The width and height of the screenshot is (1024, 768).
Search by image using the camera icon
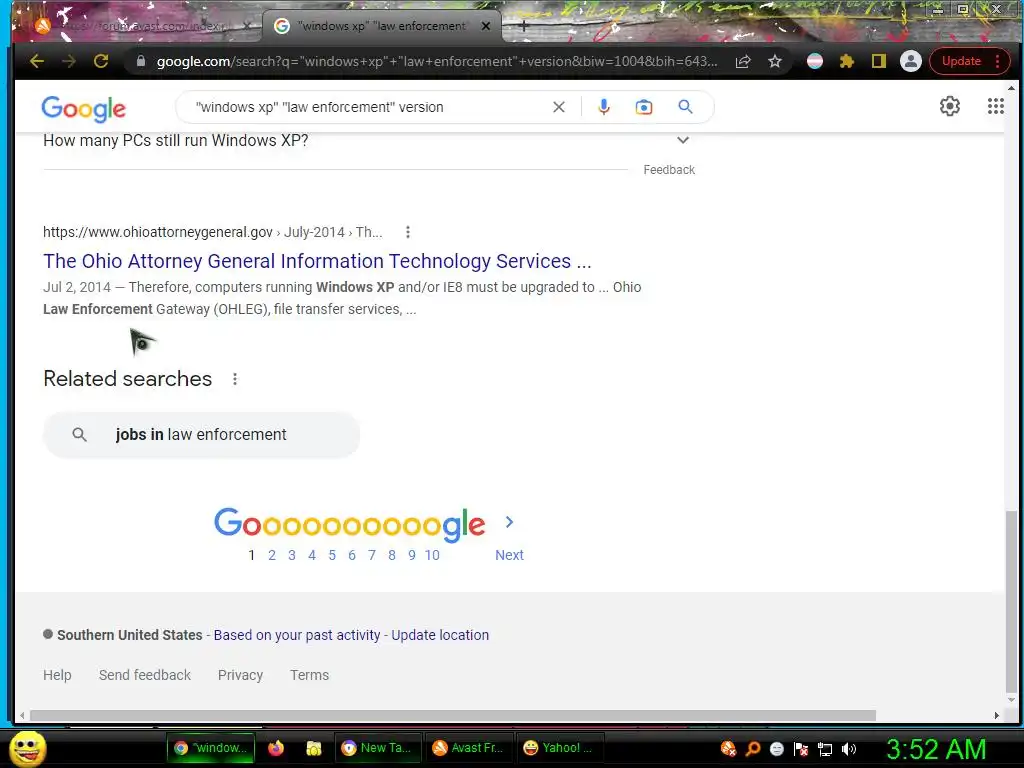click(644, 107)
